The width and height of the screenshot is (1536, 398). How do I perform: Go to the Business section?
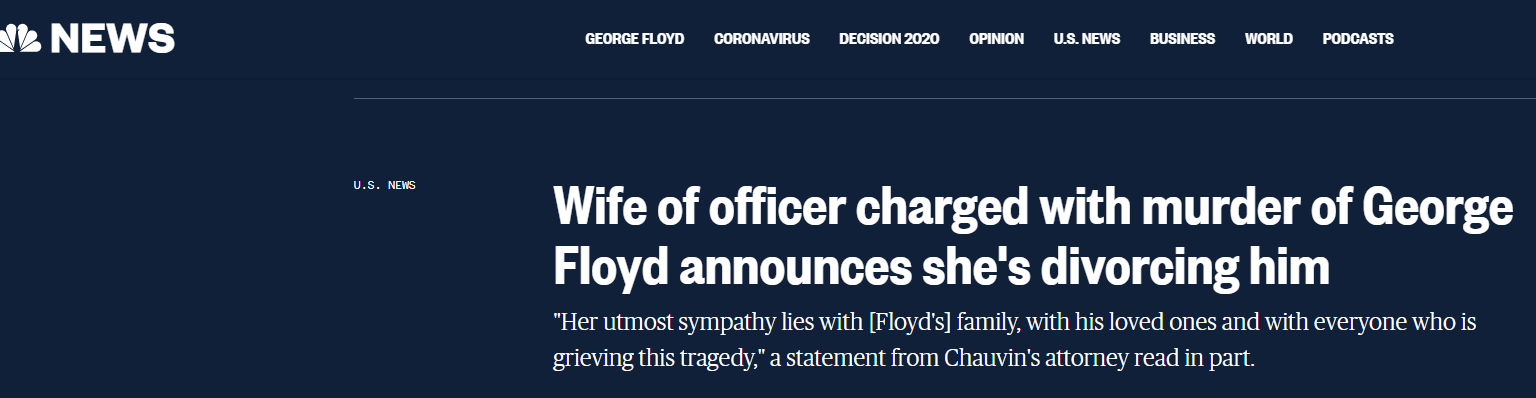coord(1182,39)
